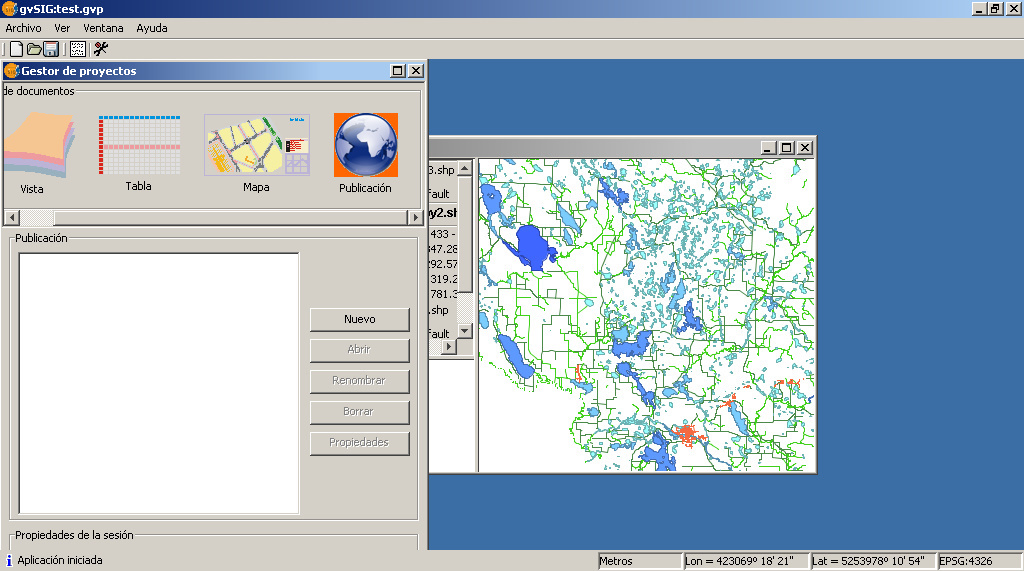This screenshot has height=571, width=1024.
Task: Click the Propiedades button
Action: [359, 443]
